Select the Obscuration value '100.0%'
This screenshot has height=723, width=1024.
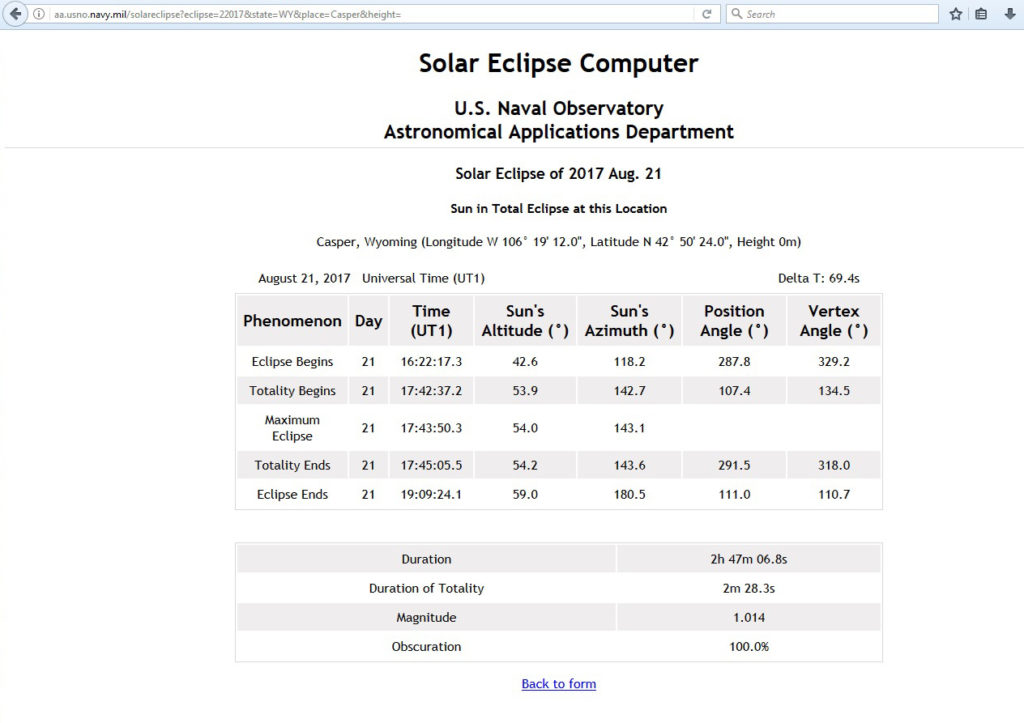pos(748,646)
